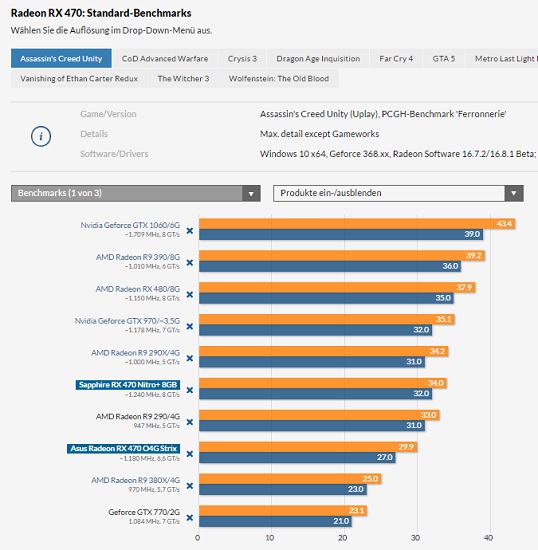538x550 pixels.
Task: Click the orange 43.4 bar for GTX 1060
Action: (x=357, y=224)
